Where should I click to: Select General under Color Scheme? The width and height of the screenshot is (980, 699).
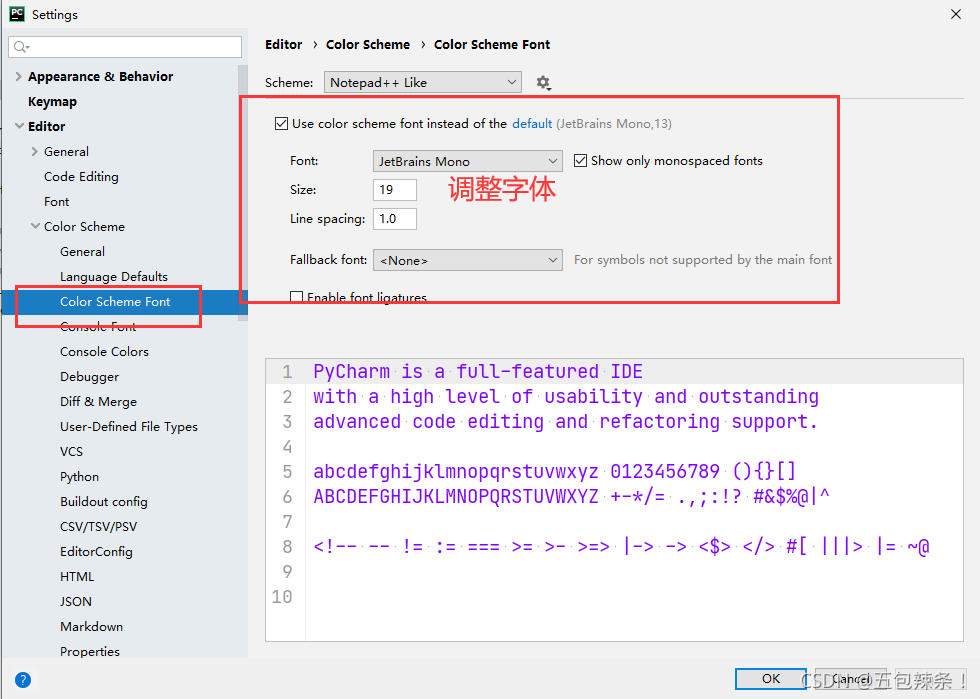[x=82, y=251]
